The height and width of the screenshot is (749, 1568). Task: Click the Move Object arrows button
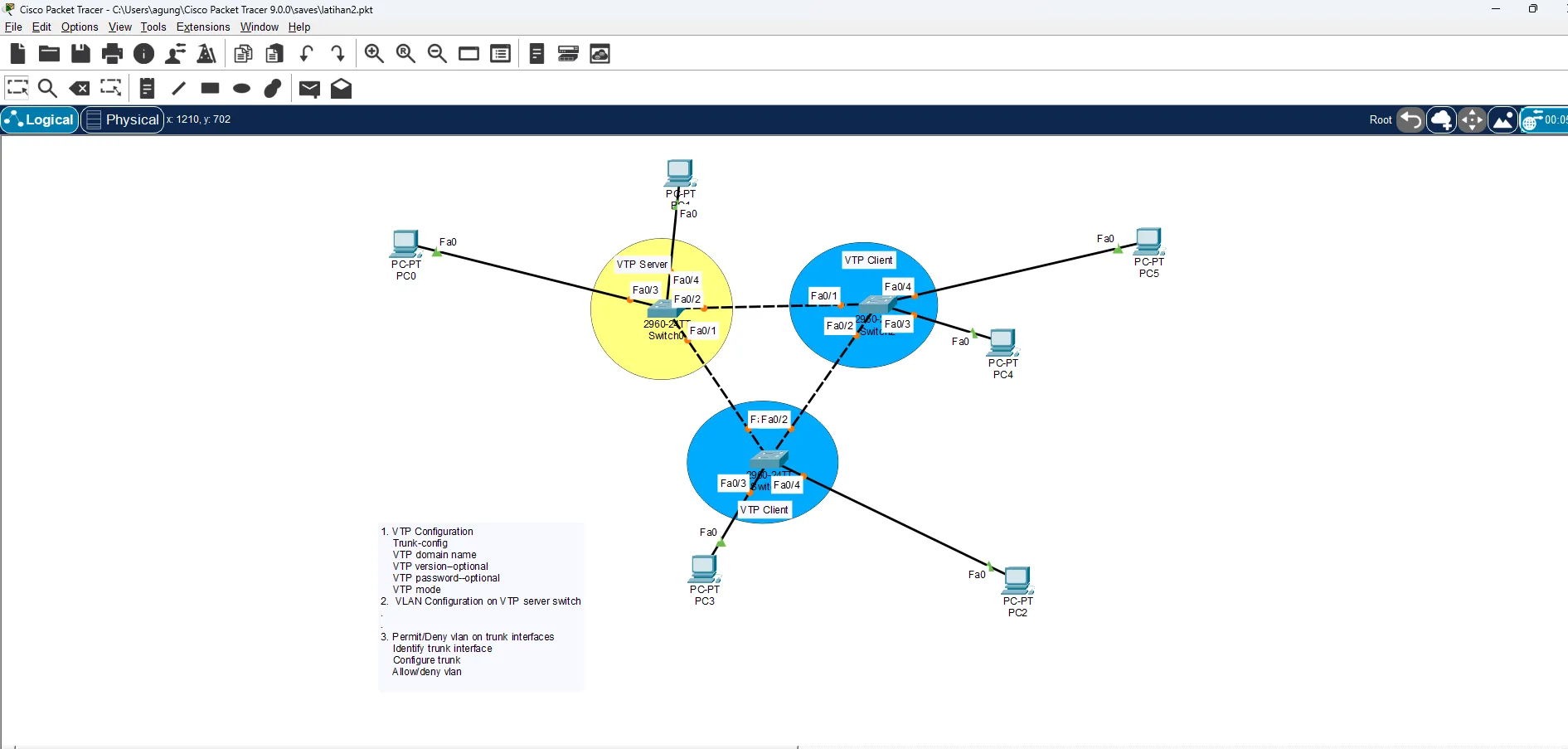(1473, 119)
